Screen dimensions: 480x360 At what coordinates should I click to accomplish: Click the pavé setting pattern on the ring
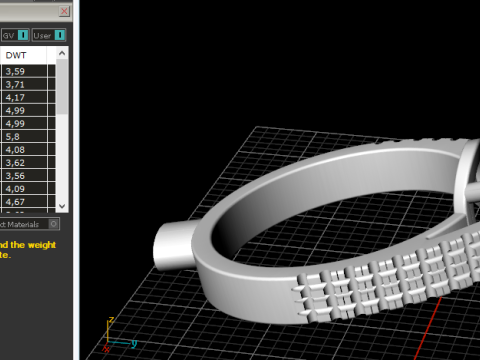point(387,280)
